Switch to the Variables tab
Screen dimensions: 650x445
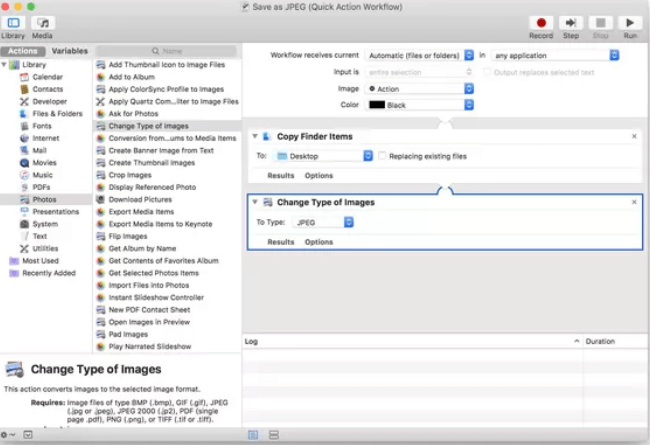tap(69, 51)
